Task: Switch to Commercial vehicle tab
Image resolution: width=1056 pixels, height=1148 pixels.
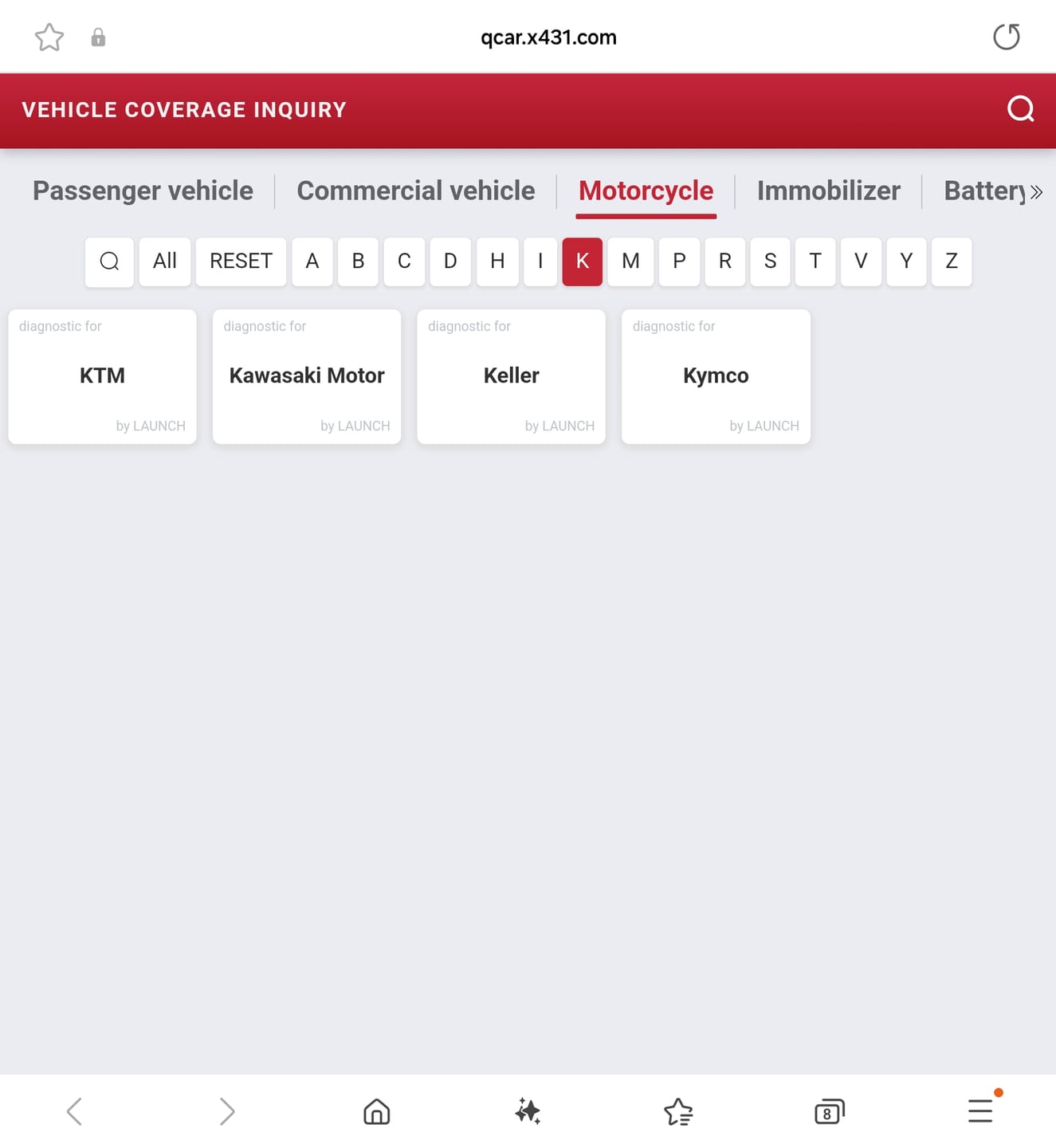Action: click(x=416, y=191)
